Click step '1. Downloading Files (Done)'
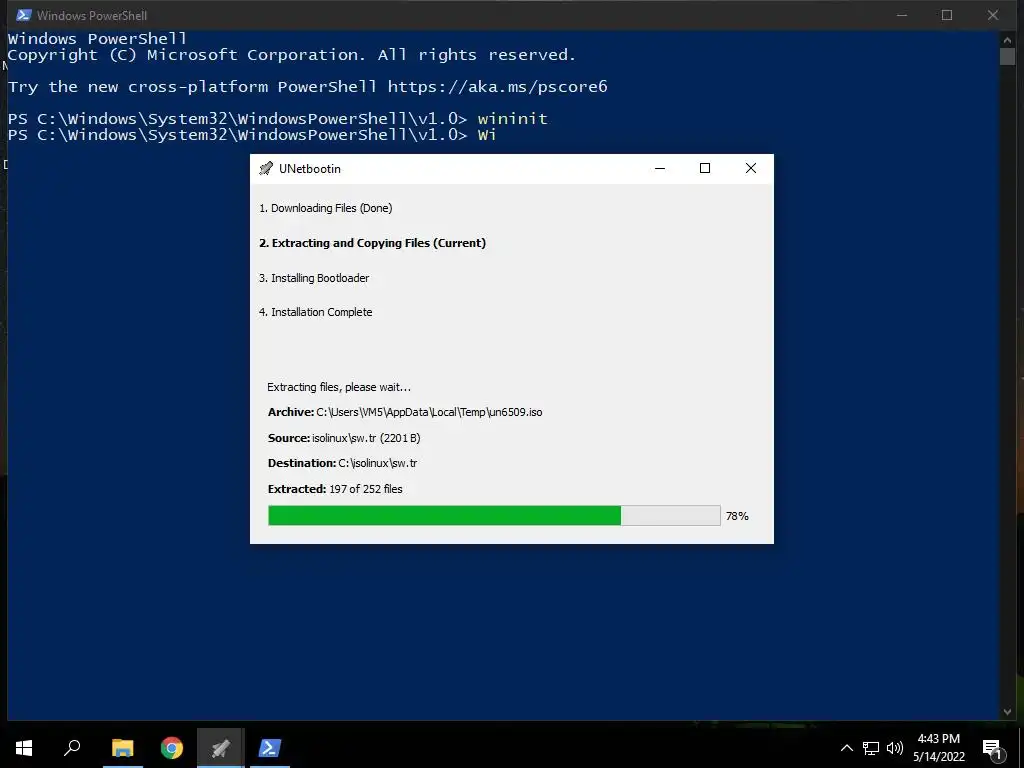Screen dimensions: 1024x768 click(x=326, y=208)
